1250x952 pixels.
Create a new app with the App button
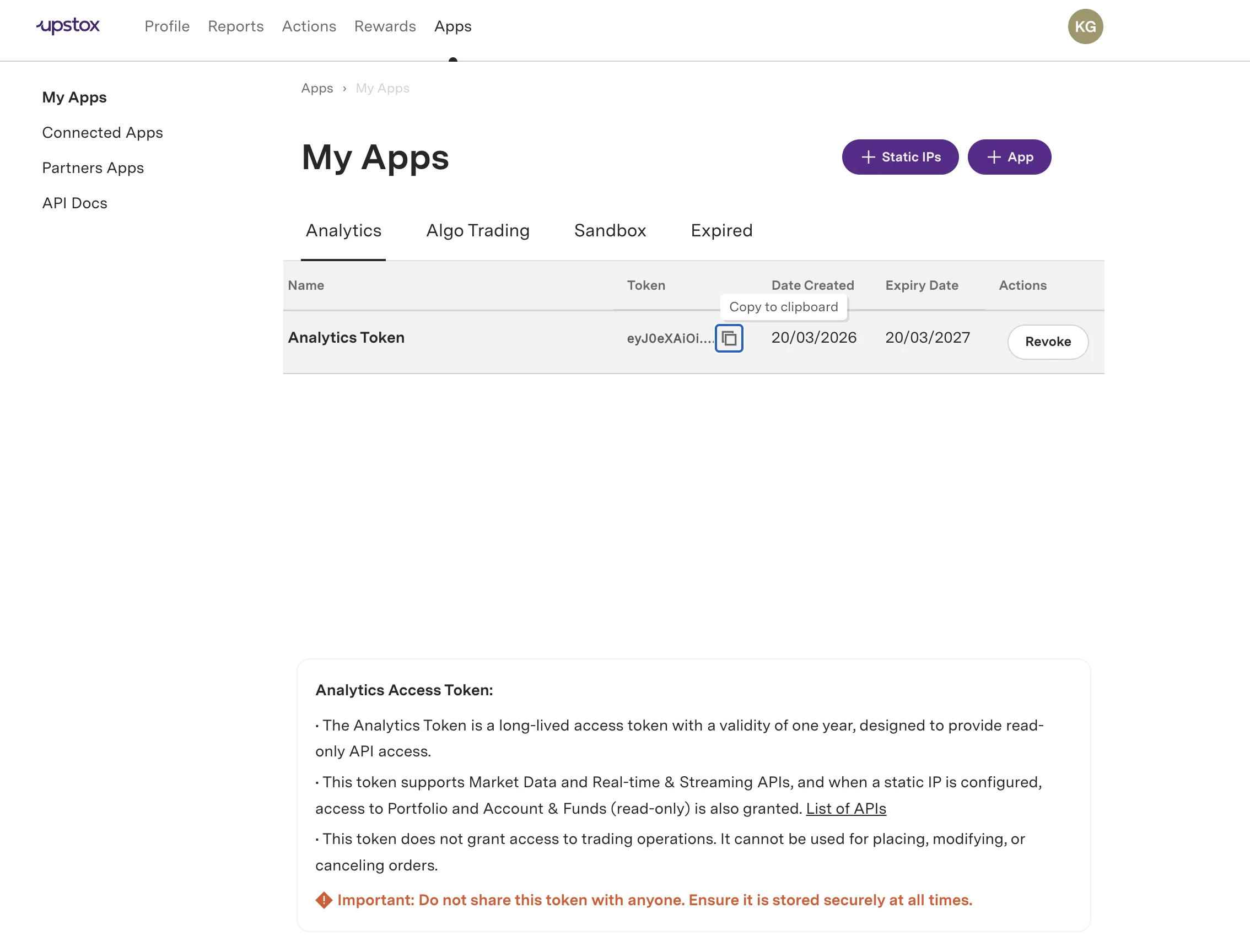[x=1009, y=157]
